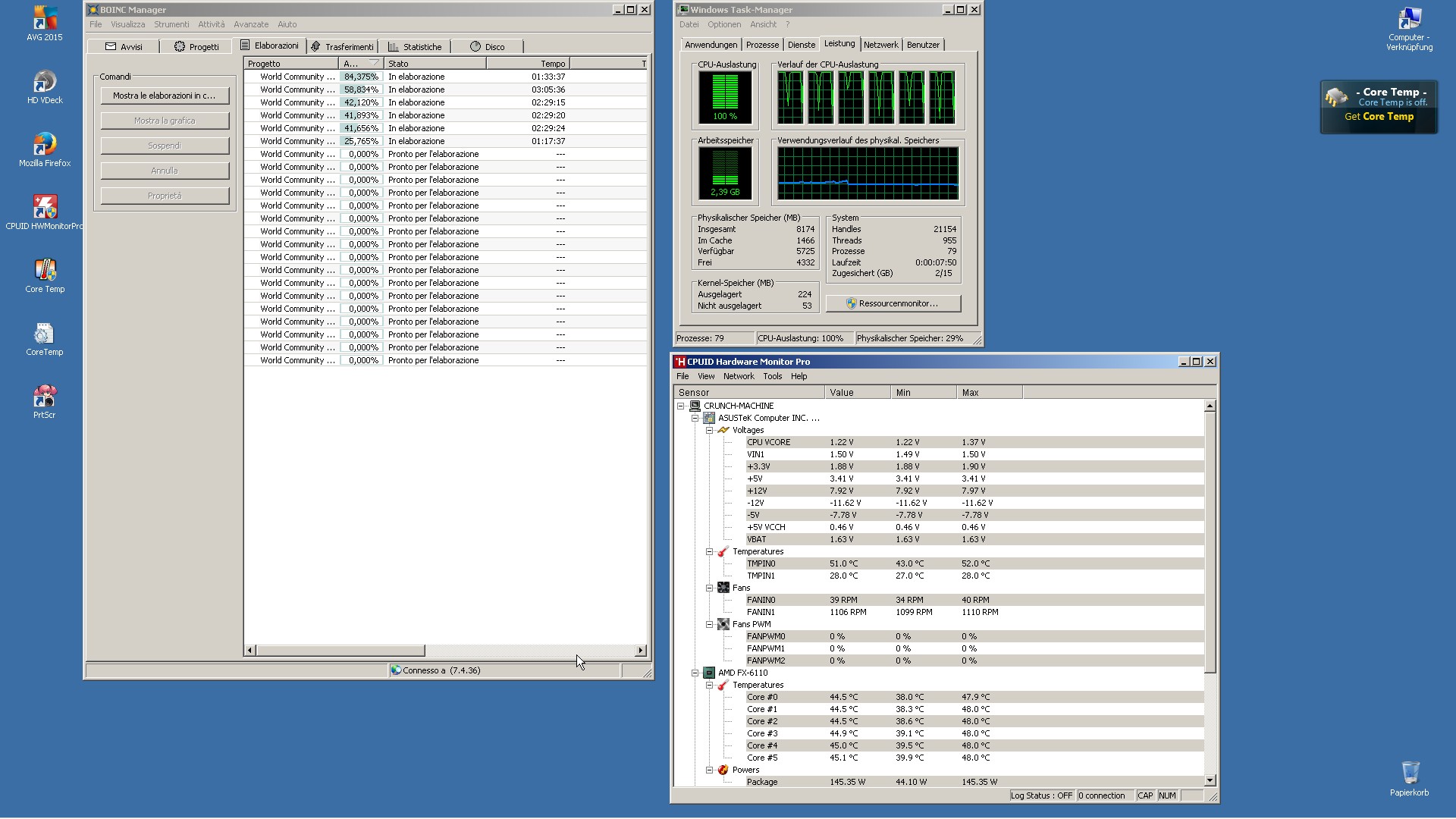Sort tasks by Tempo column header
Screen dimensions: 1456x819
(x=528, y=64)
